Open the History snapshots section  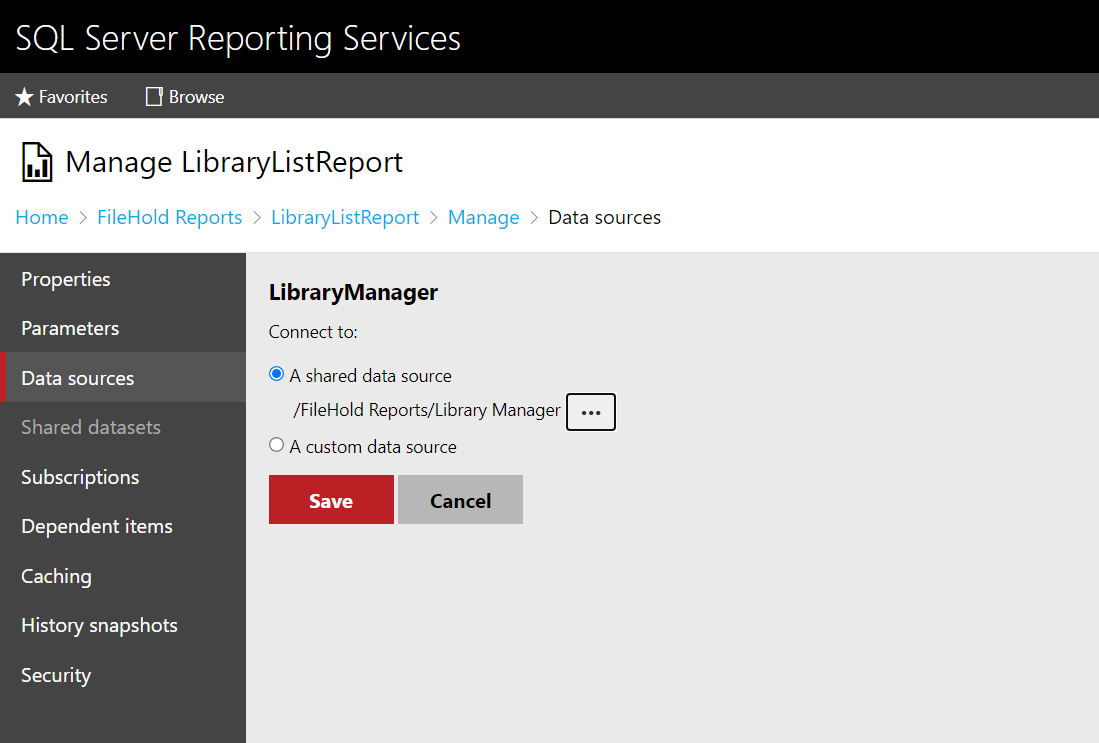pos(99,625)
